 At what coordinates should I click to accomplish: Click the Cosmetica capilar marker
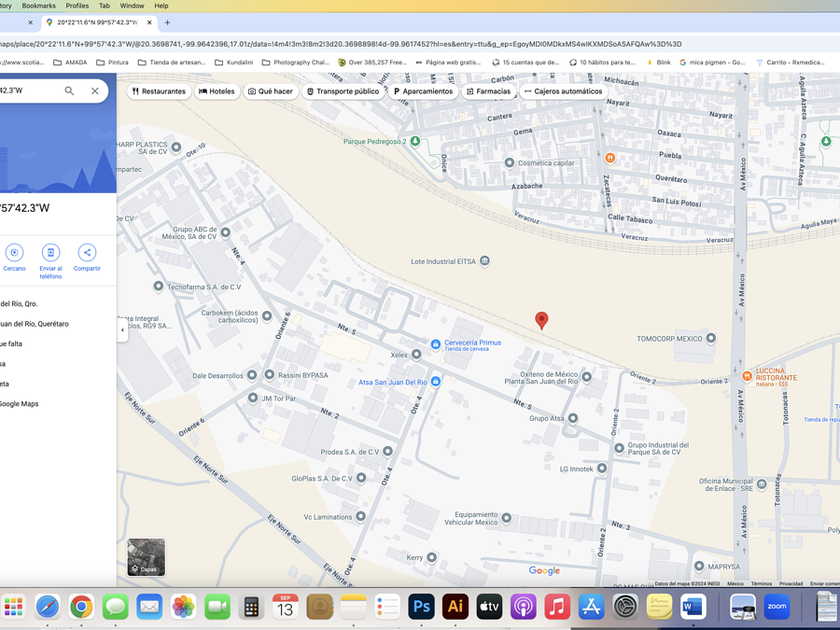(x=509, y=162)
